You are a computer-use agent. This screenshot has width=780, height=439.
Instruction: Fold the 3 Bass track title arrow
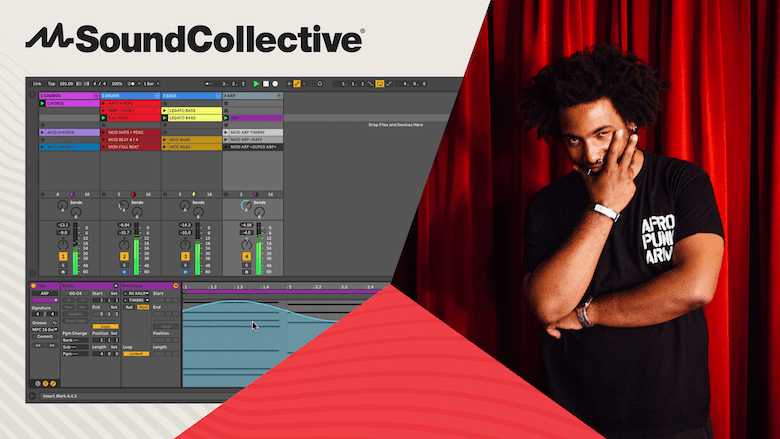(x=218, y=95)
